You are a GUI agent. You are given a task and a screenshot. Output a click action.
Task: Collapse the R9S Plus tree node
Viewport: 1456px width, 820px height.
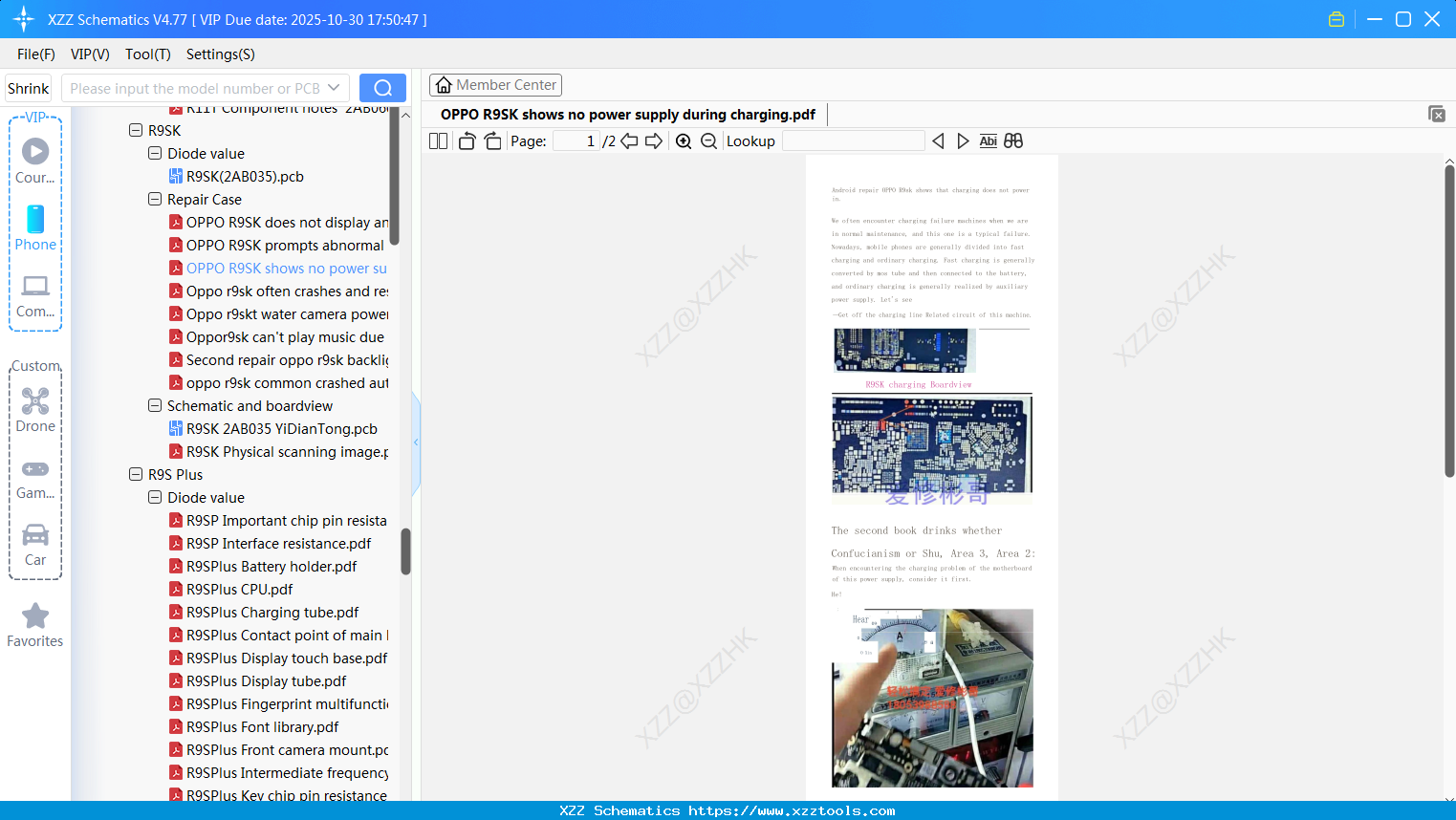click(136, 474)
